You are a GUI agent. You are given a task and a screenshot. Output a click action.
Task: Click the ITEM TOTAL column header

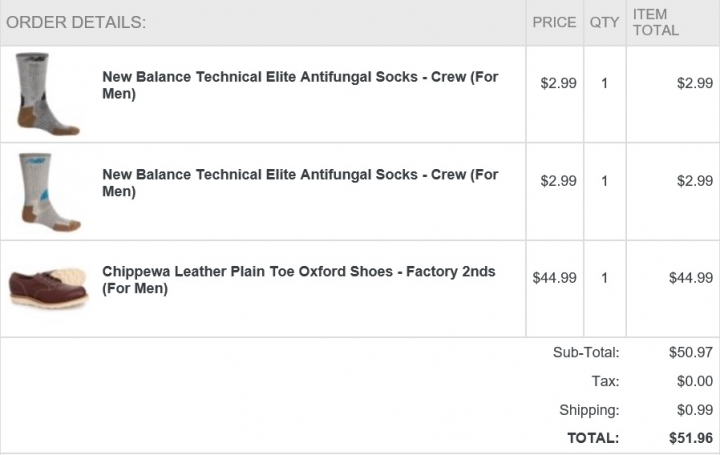click(656, 22)
